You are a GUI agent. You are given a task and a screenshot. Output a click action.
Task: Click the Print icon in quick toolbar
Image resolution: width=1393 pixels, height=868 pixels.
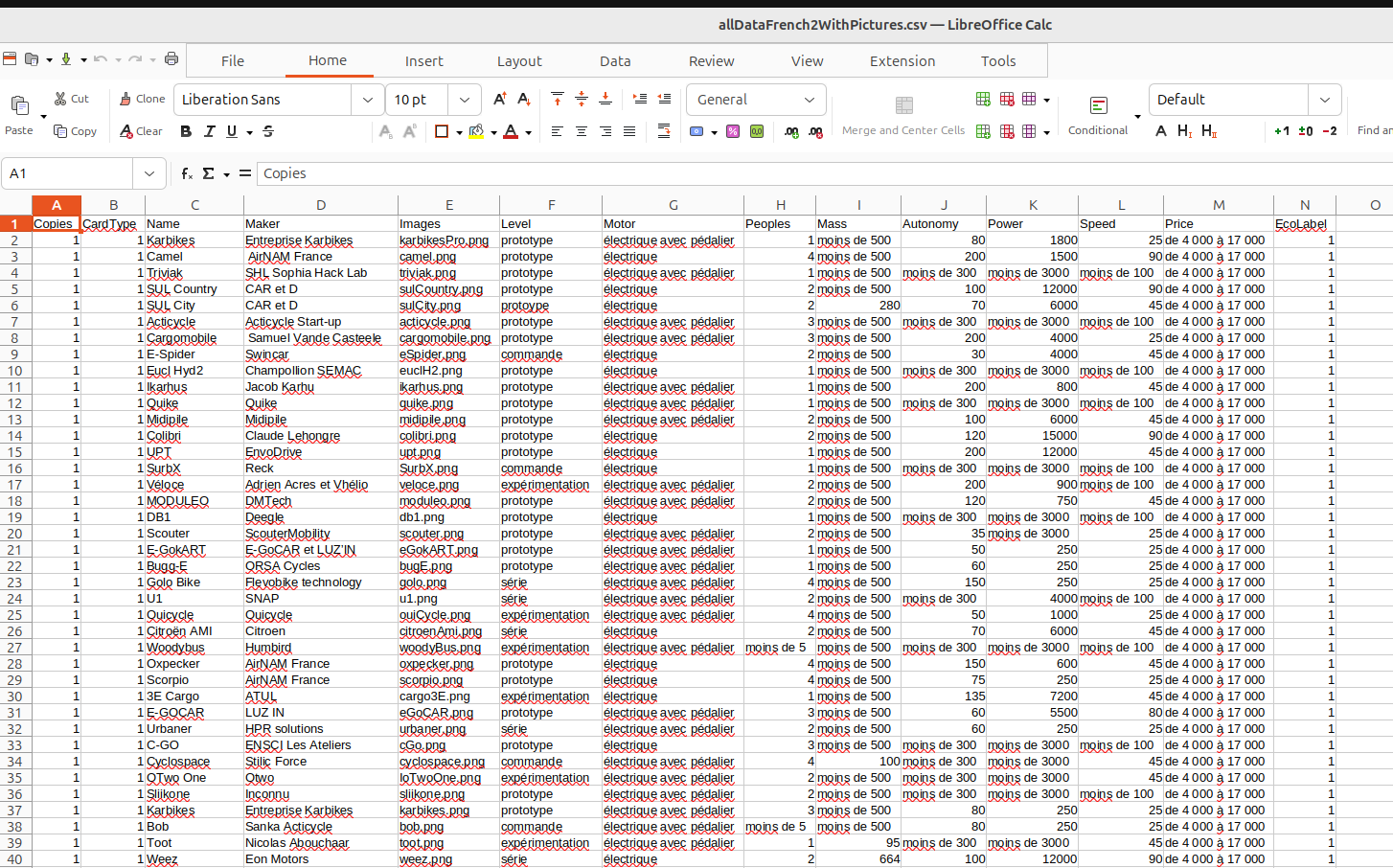click(x=171, y=59)
